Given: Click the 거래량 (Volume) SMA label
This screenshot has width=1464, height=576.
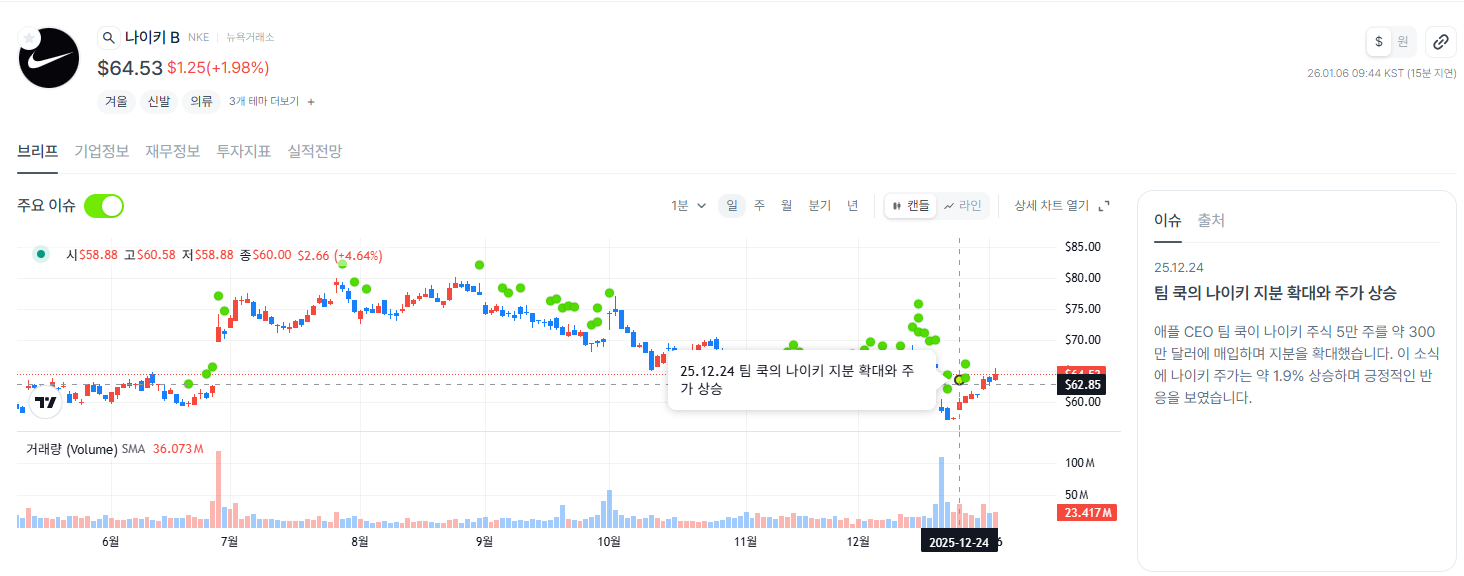Looking at the screenshot, I should tap(85, 449).
